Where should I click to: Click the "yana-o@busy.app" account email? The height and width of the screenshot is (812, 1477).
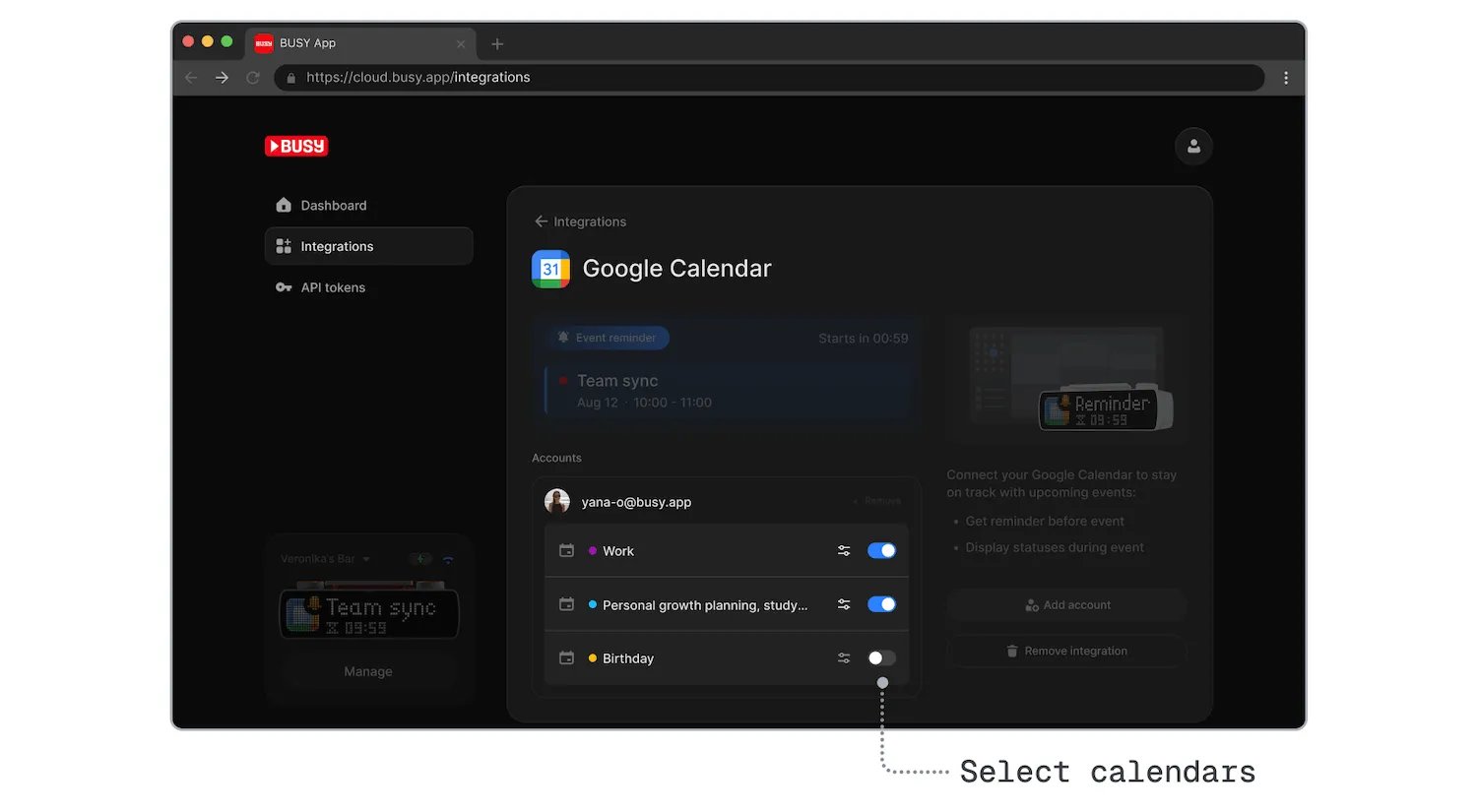[636, 502]
